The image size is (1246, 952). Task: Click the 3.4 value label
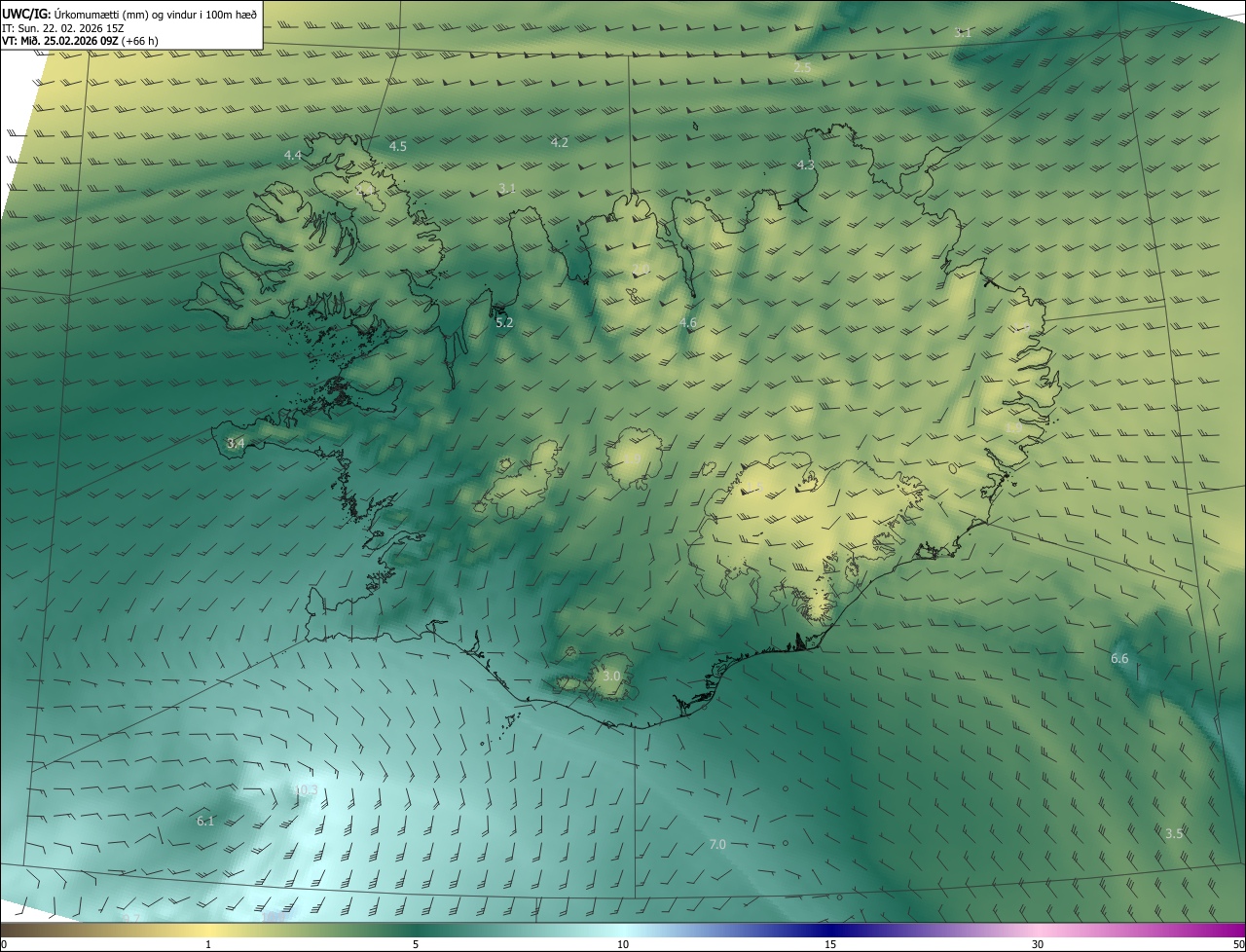[235, 443]
